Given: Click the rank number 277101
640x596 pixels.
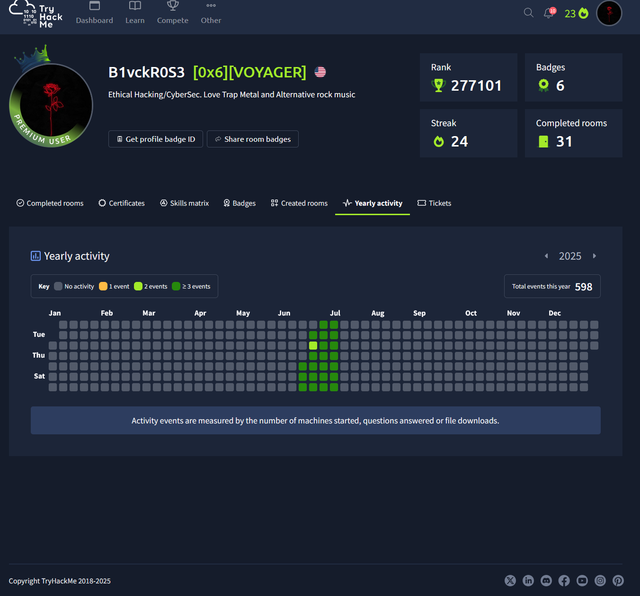Looking at the screenshot, I should tap(476, 86).
